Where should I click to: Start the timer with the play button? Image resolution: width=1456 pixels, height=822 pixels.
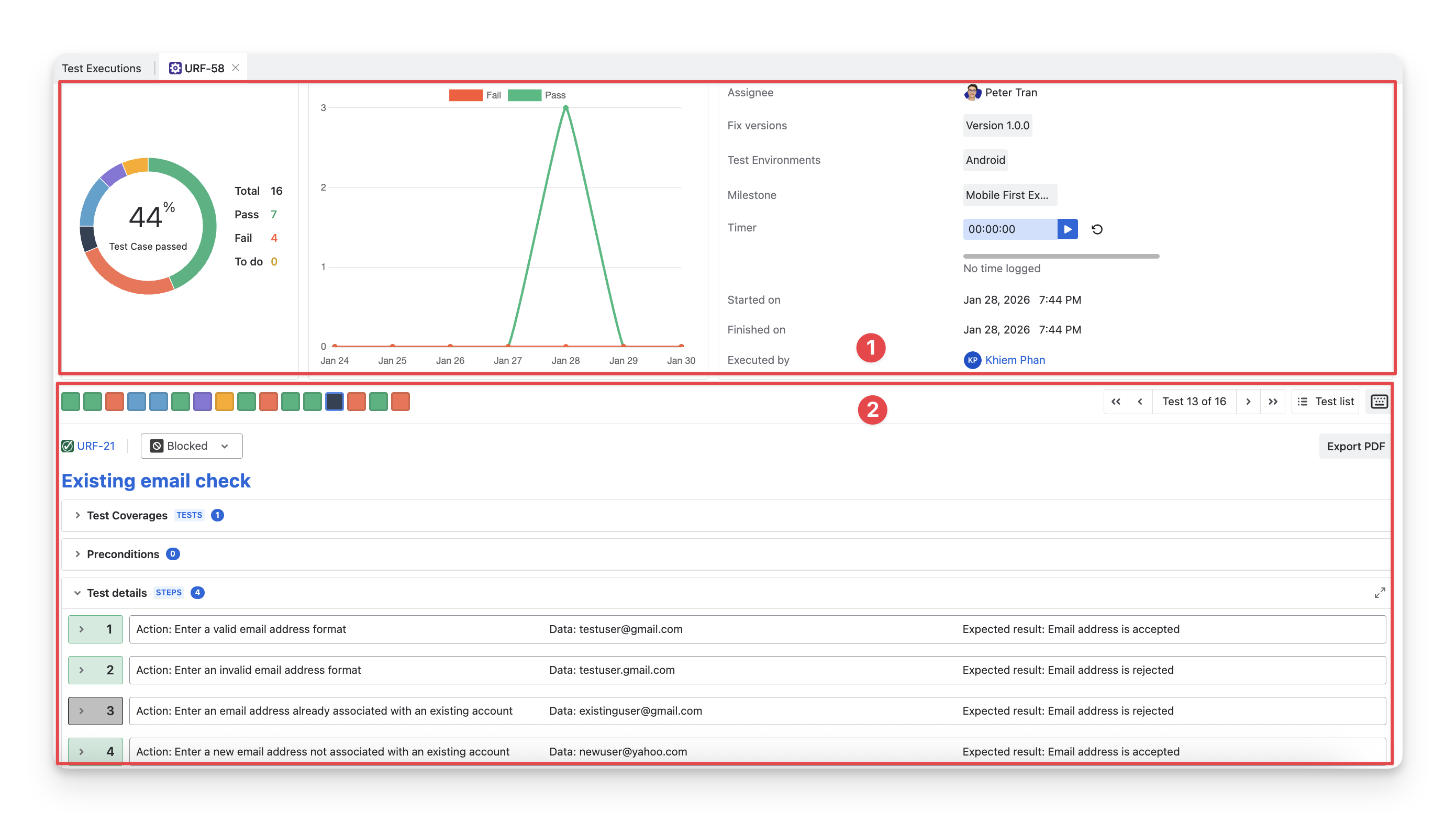(x=1067, y=229)
